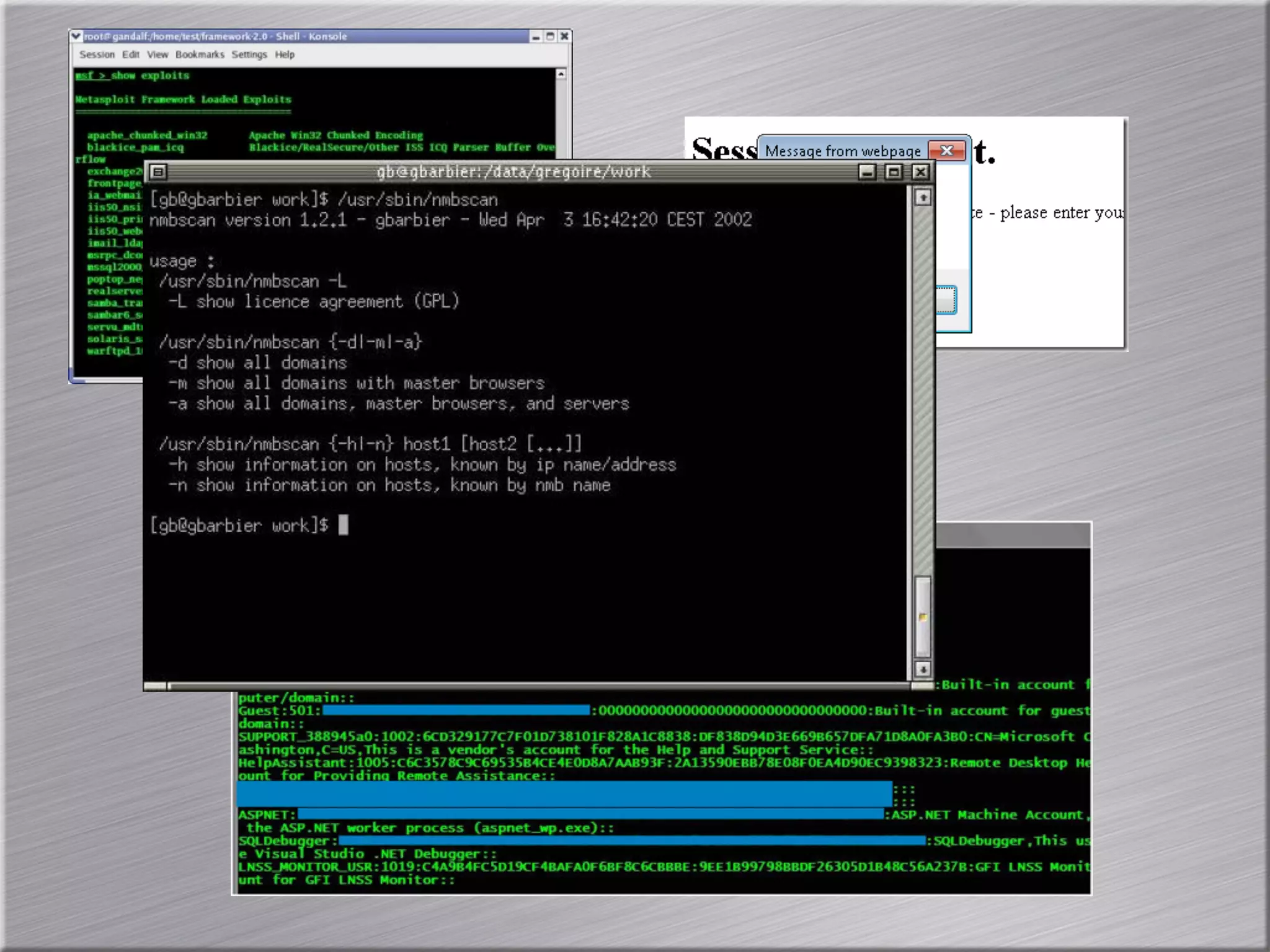This screenshot has height=952, width=1270.
Task: Open the Help menu in Konsole
Action: tap(285, 55)
